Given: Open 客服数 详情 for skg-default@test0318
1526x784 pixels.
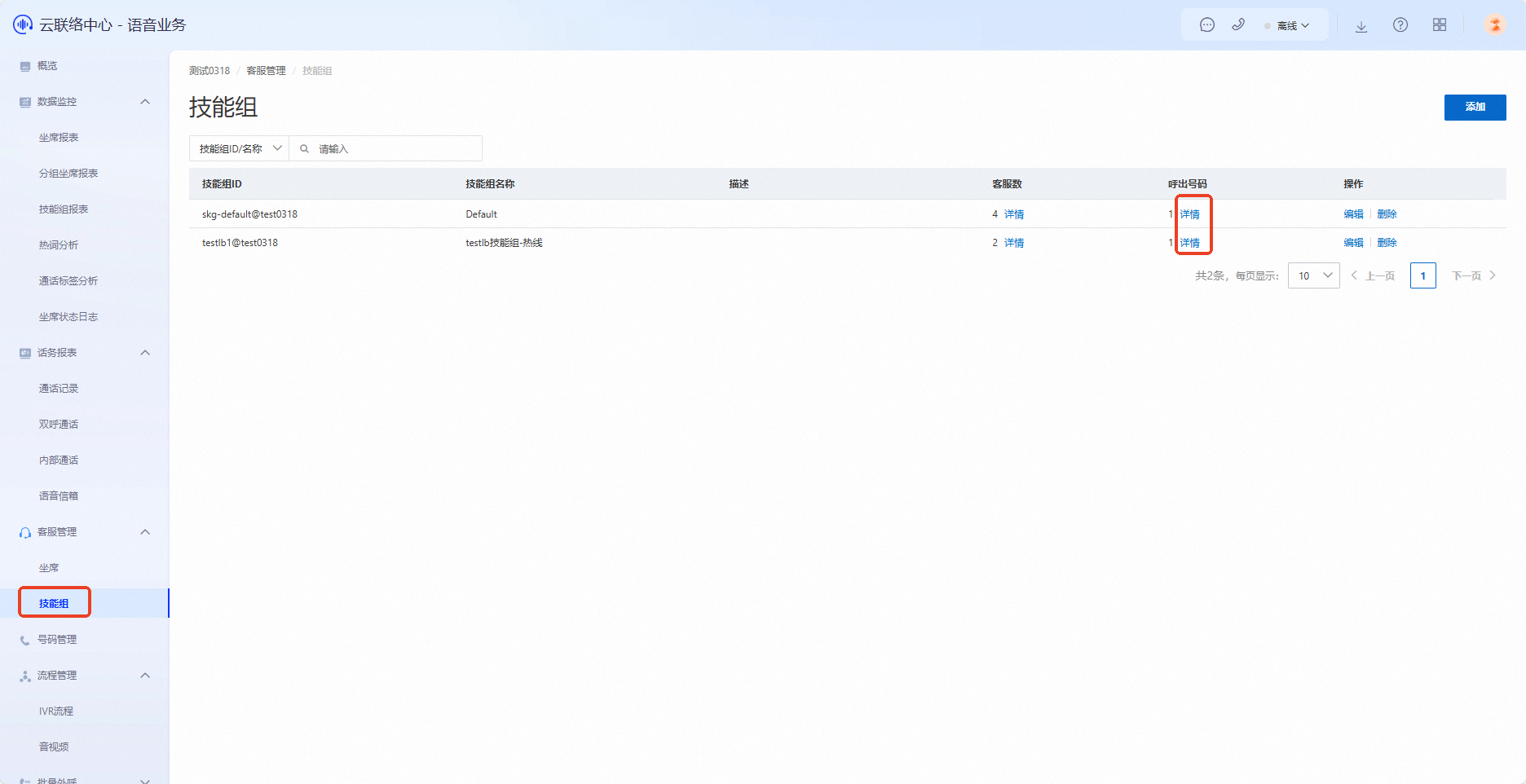Looking at the screenshot, I should point(1014,214).
